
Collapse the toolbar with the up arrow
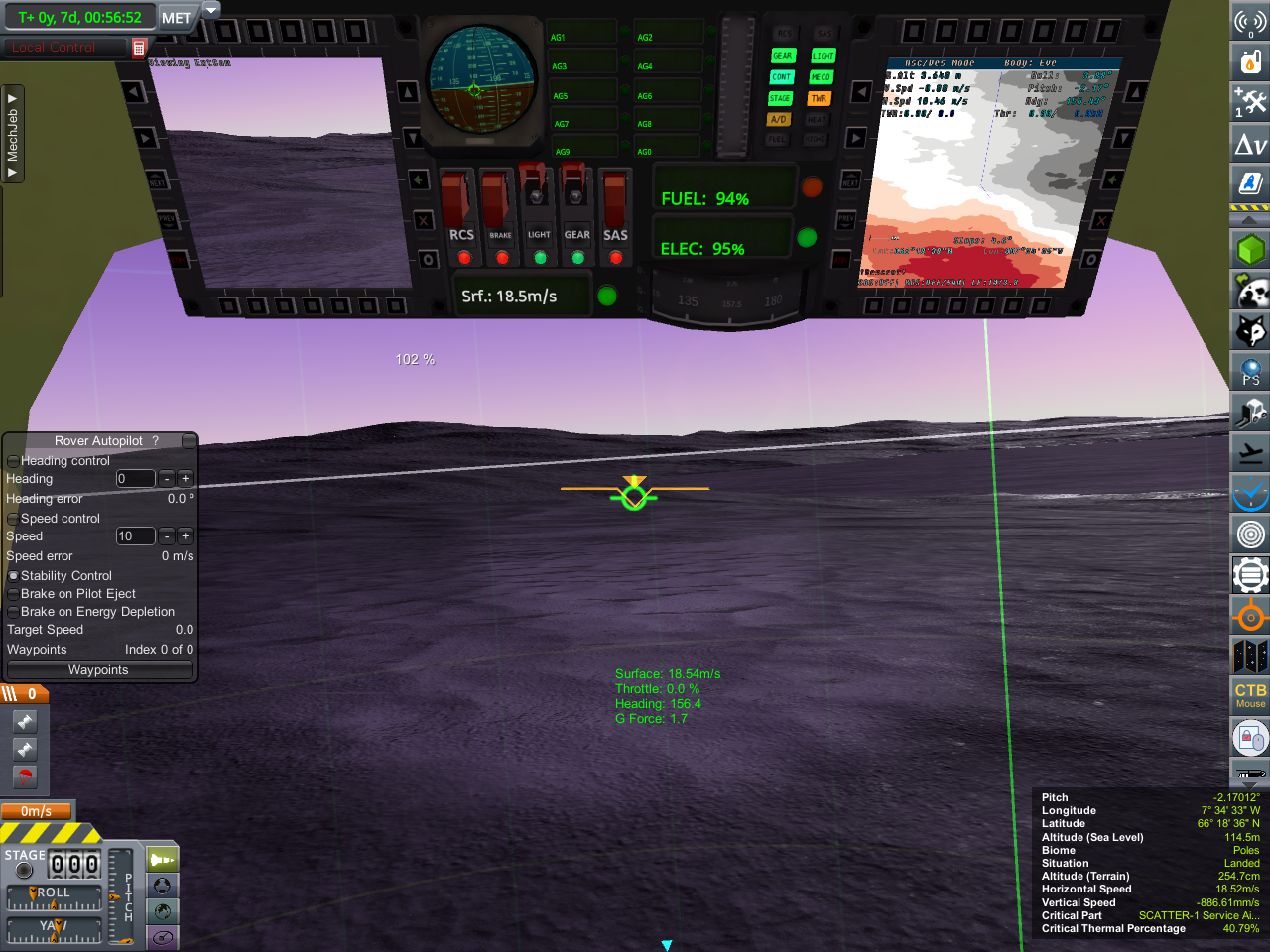click(1250, 219)
